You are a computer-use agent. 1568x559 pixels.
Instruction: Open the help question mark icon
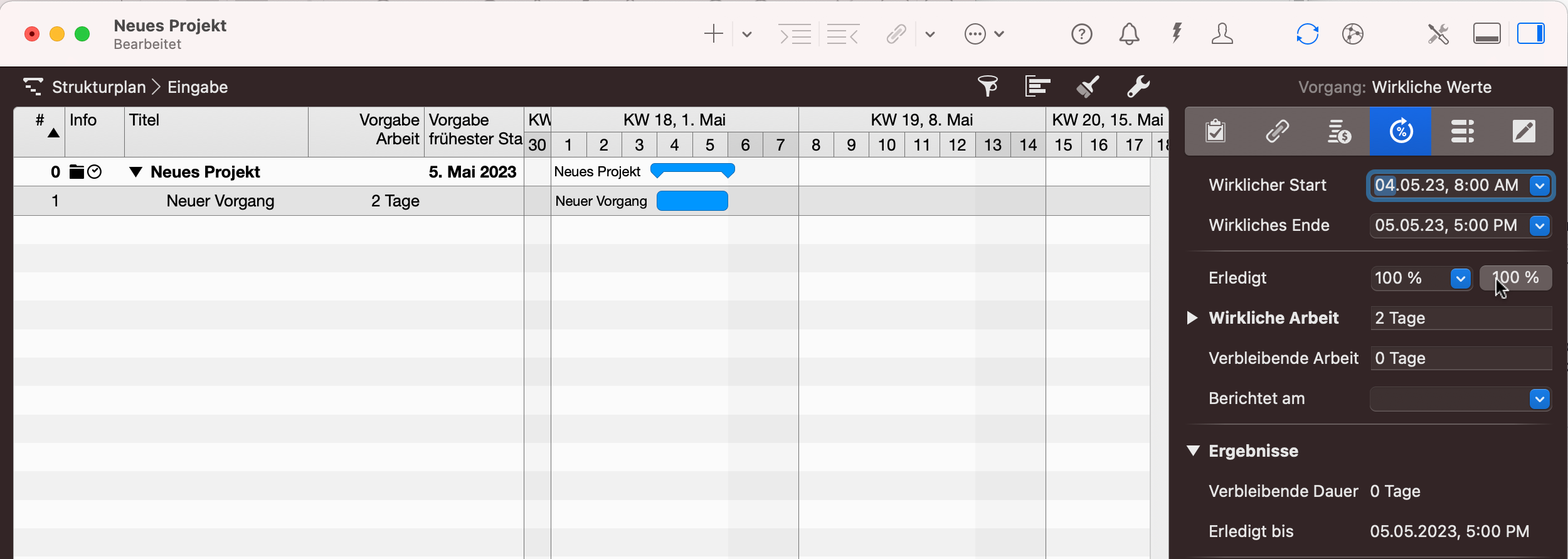[1081, 34]
